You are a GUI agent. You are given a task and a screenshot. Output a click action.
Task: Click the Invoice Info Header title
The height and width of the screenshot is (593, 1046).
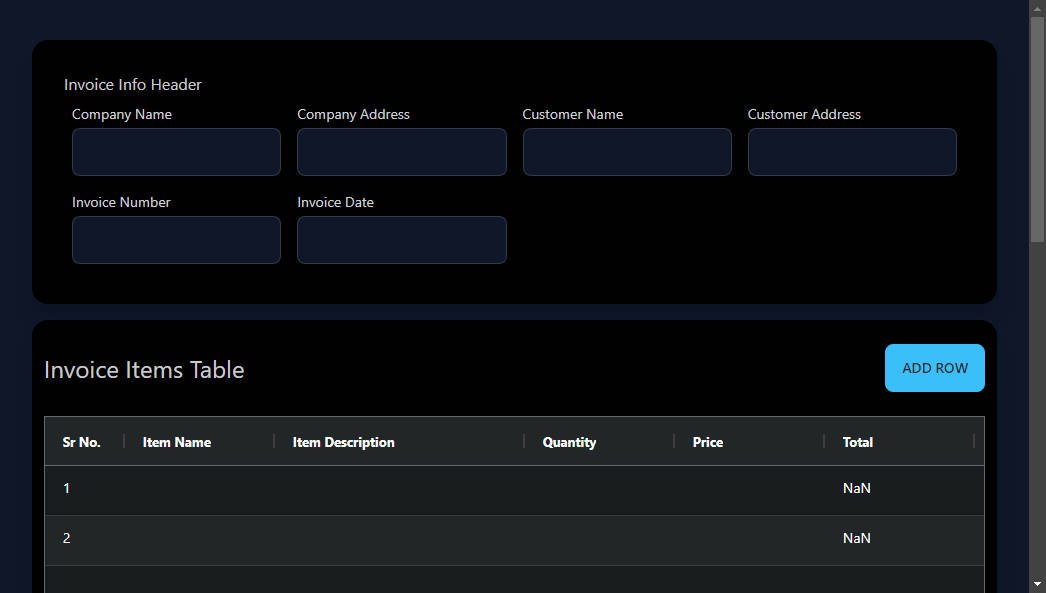point(132,84)
